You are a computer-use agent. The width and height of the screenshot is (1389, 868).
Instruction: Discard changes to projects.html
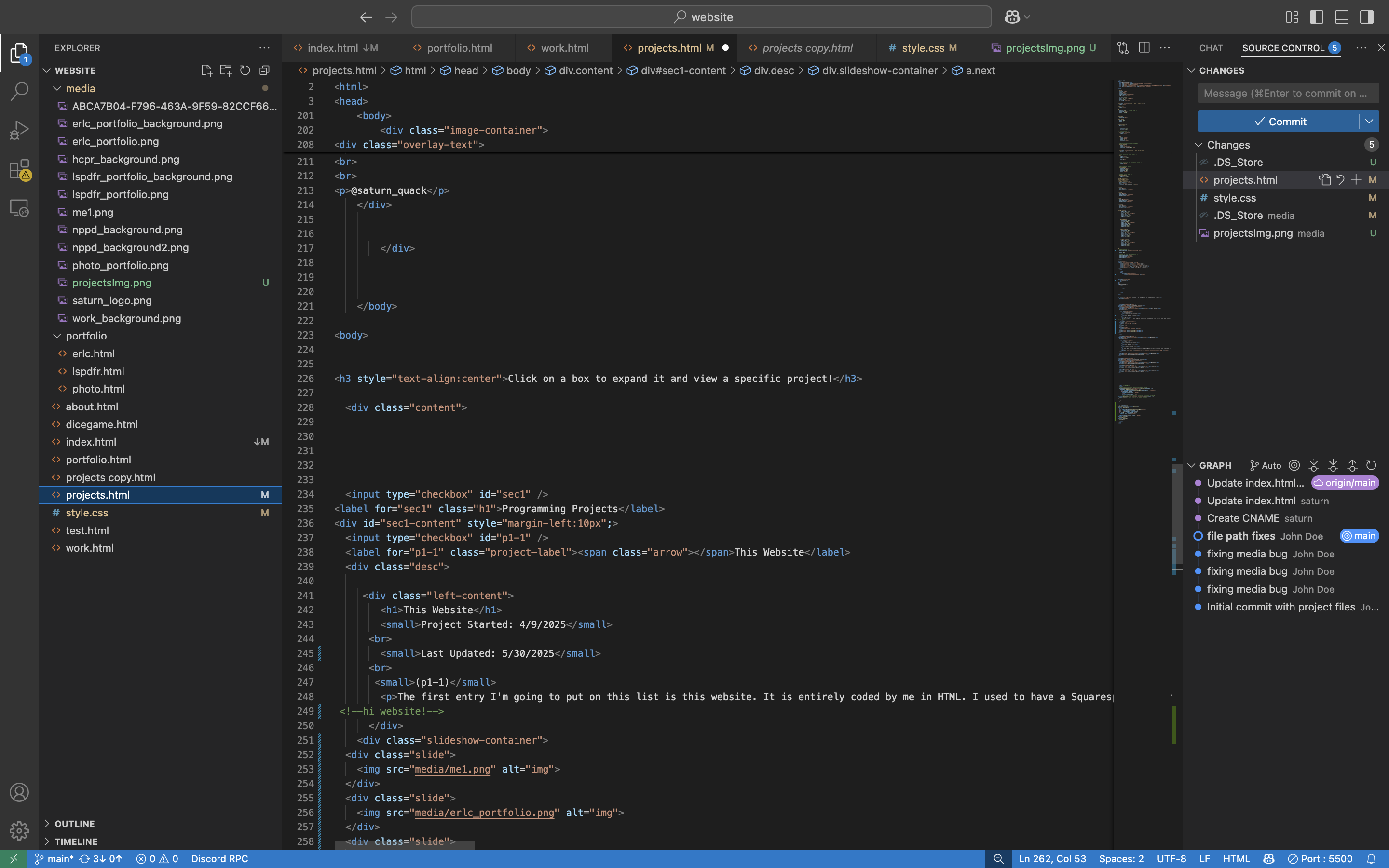click(1340, 180)
